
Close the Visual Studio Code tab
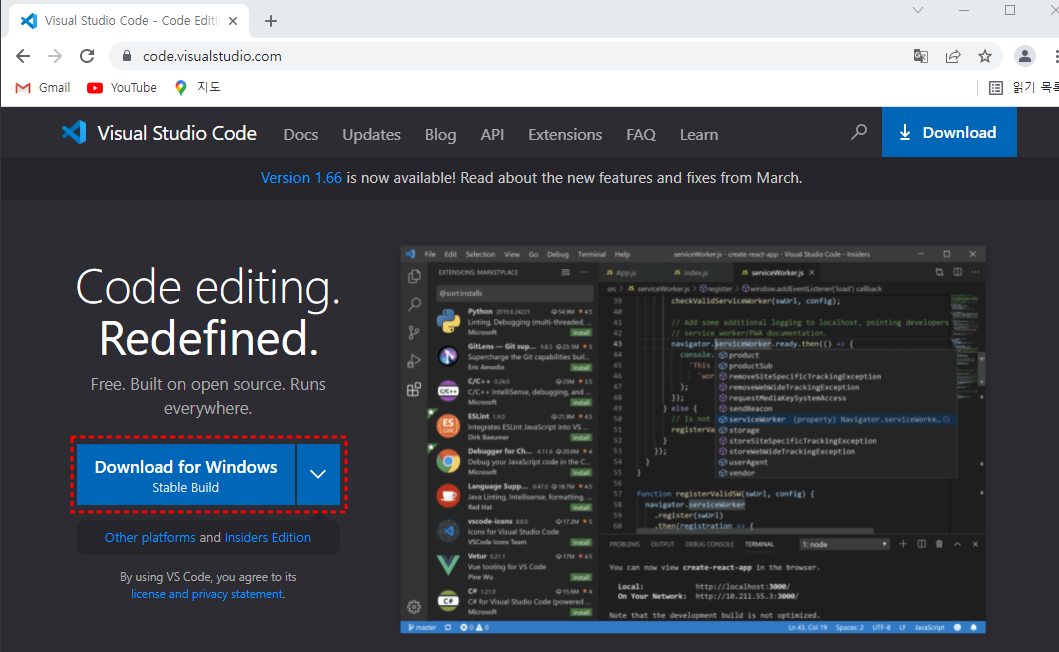click(x=233, y=21)
